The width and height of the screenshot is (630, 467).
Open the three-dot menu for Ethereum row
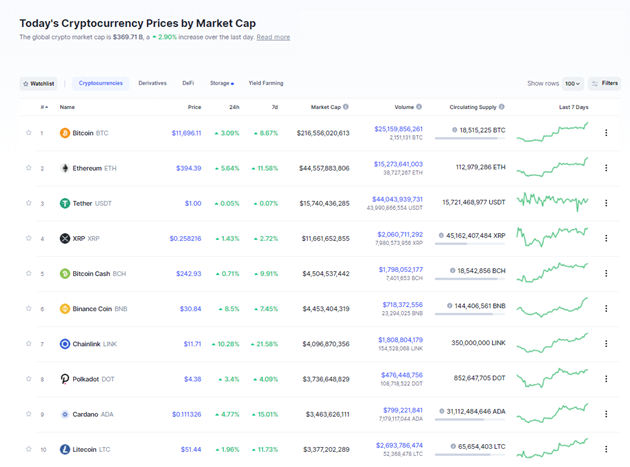[606, 168]
